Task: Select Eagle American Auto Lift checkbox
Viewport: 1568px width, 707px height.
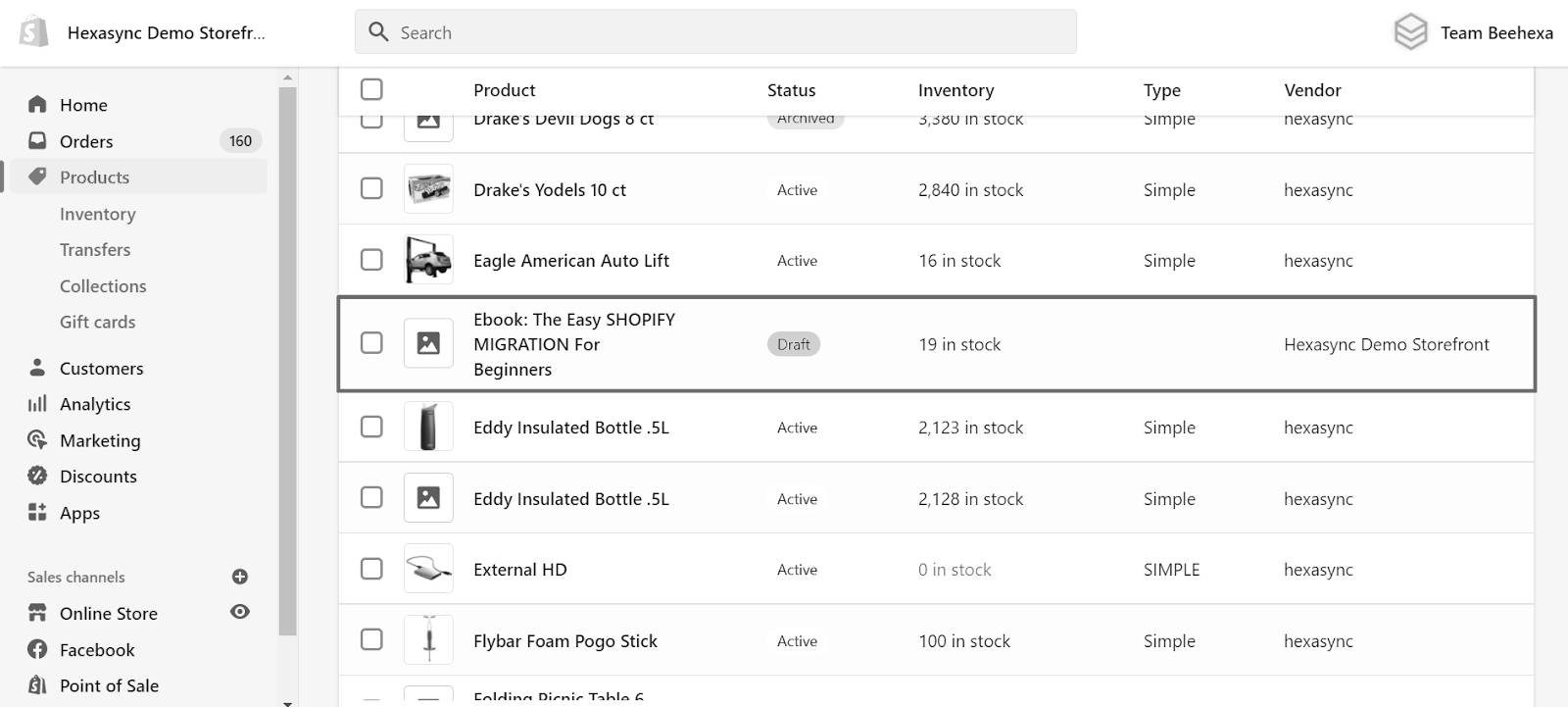Action: pyautogui.click(x=371, y=260)
